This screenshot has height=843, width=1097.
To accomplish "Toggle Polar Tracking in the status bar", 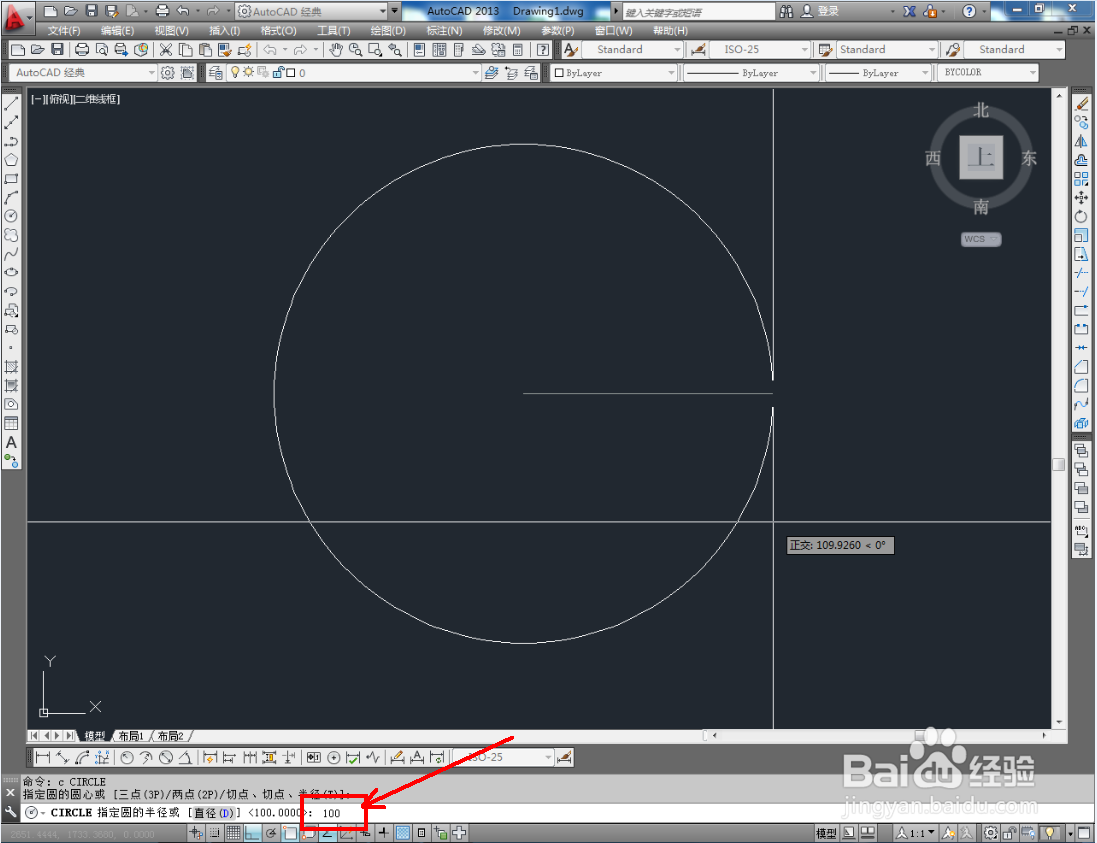I will coord(271,833).
